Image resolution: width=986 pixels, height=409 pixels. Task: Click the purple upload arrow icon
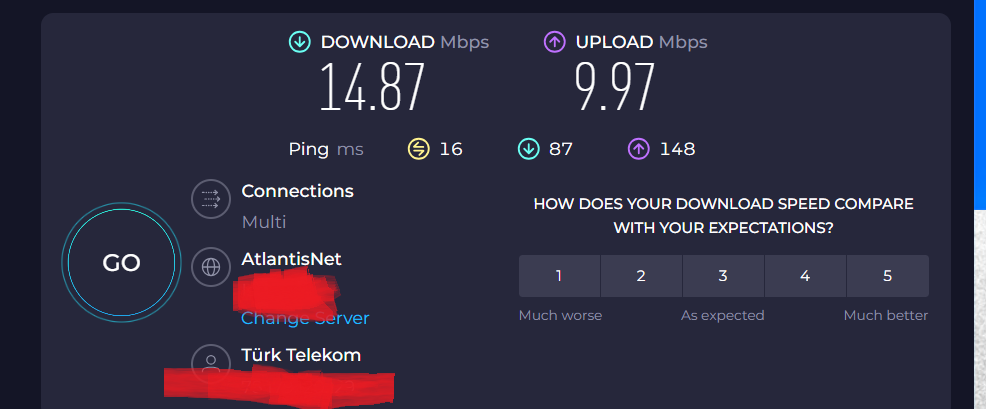[x=554, y=42]
